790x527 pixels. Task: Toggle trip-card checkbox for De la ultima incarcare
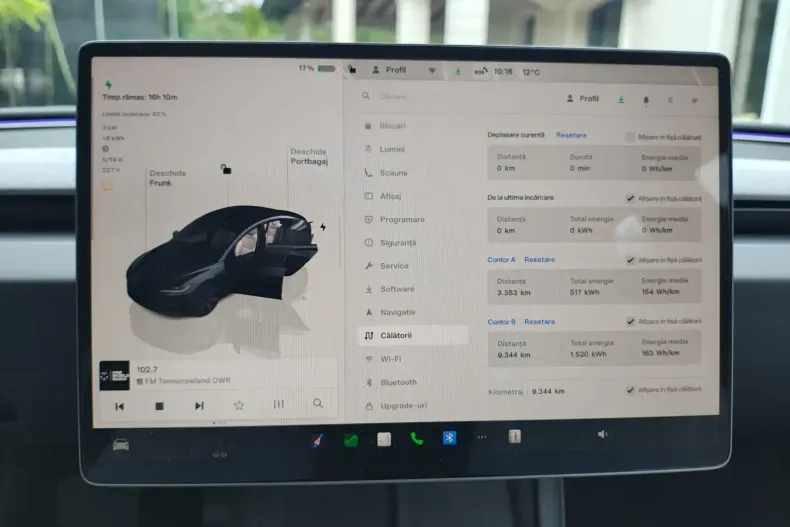(630, 199)
